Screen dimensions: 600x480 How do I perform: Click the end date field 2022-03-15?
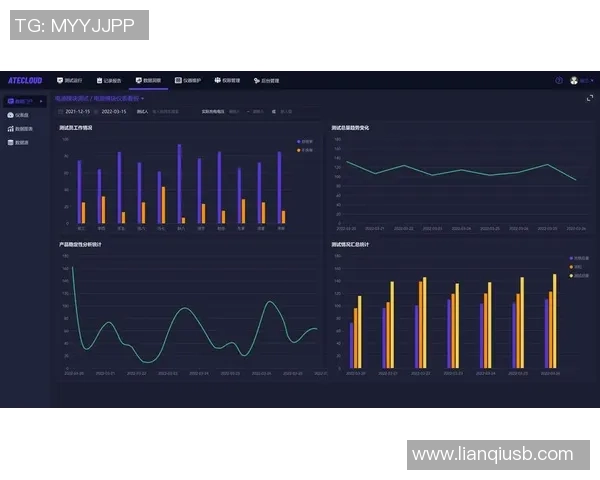[x=108, y=111]
